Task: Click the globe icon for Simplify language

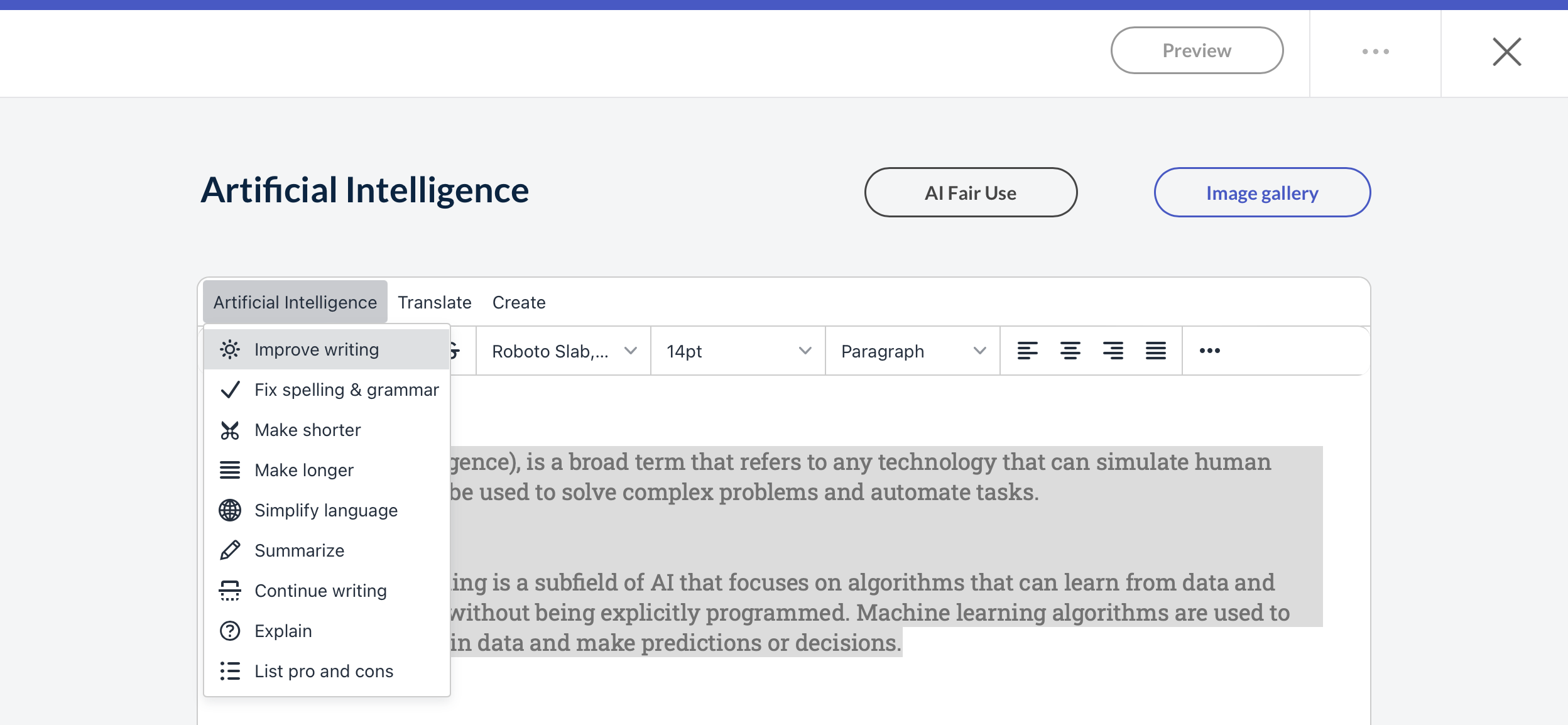Action: coord(230,510)
